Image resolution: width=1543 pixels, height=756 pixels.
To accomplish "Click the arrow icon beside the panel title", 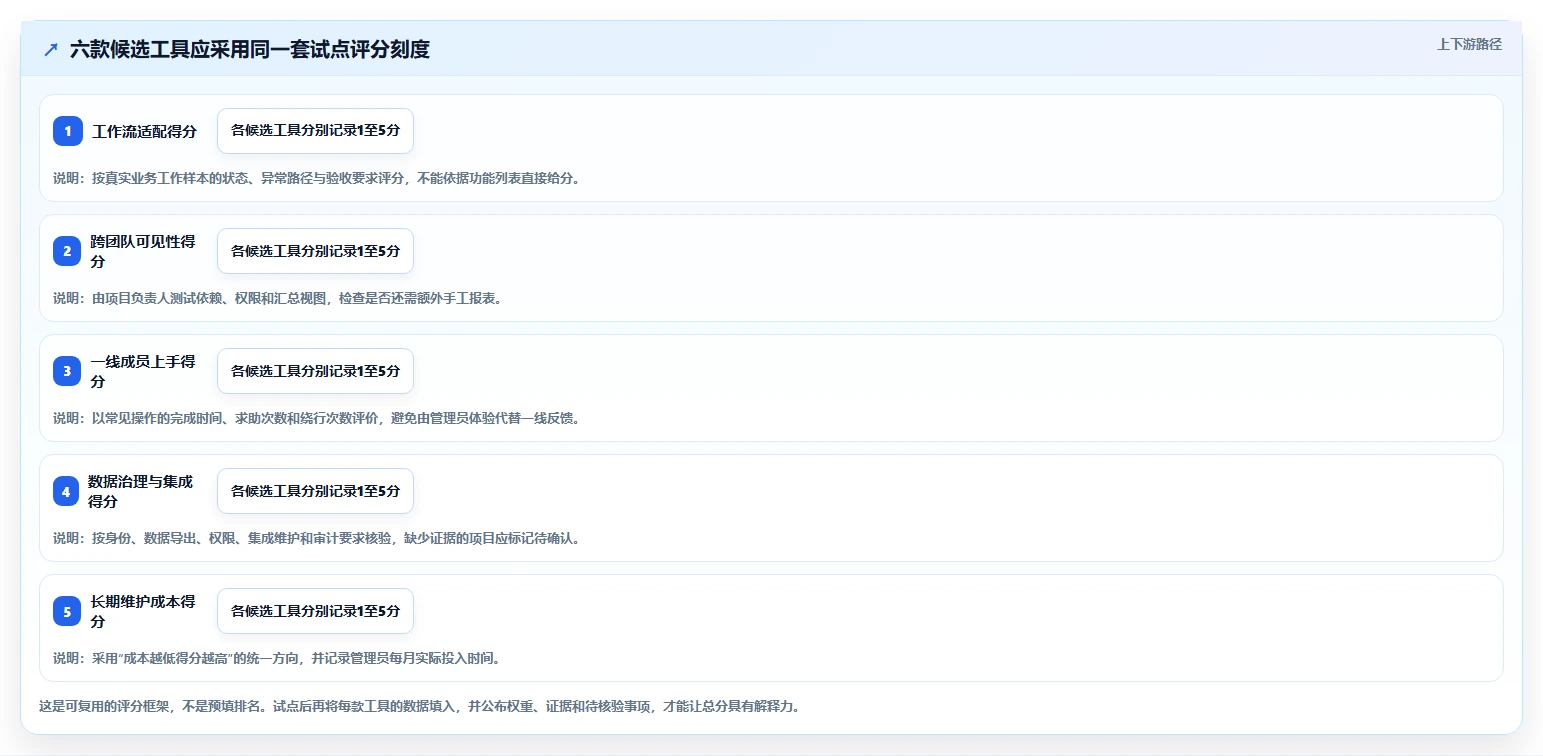I will pos(51,50).
